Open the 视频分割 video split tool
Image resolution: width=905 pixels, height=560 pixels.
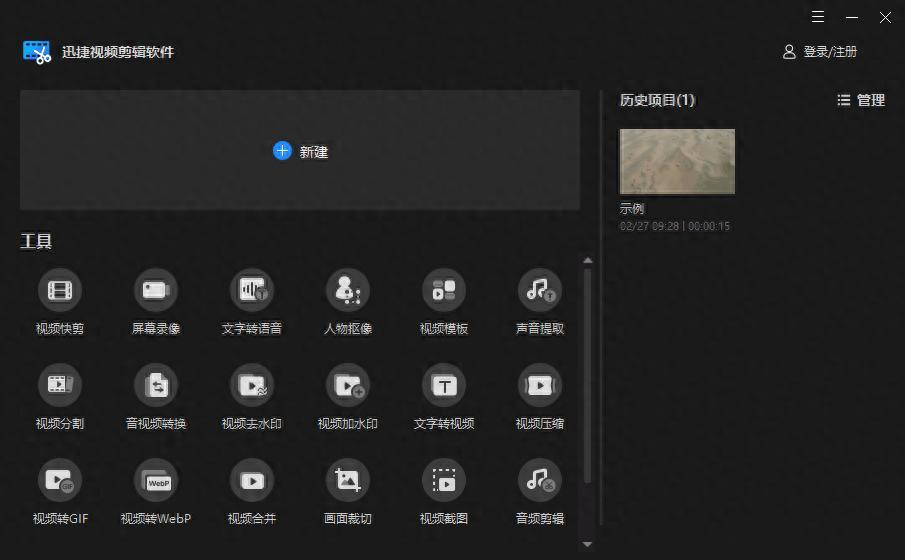tap(60, 385)
